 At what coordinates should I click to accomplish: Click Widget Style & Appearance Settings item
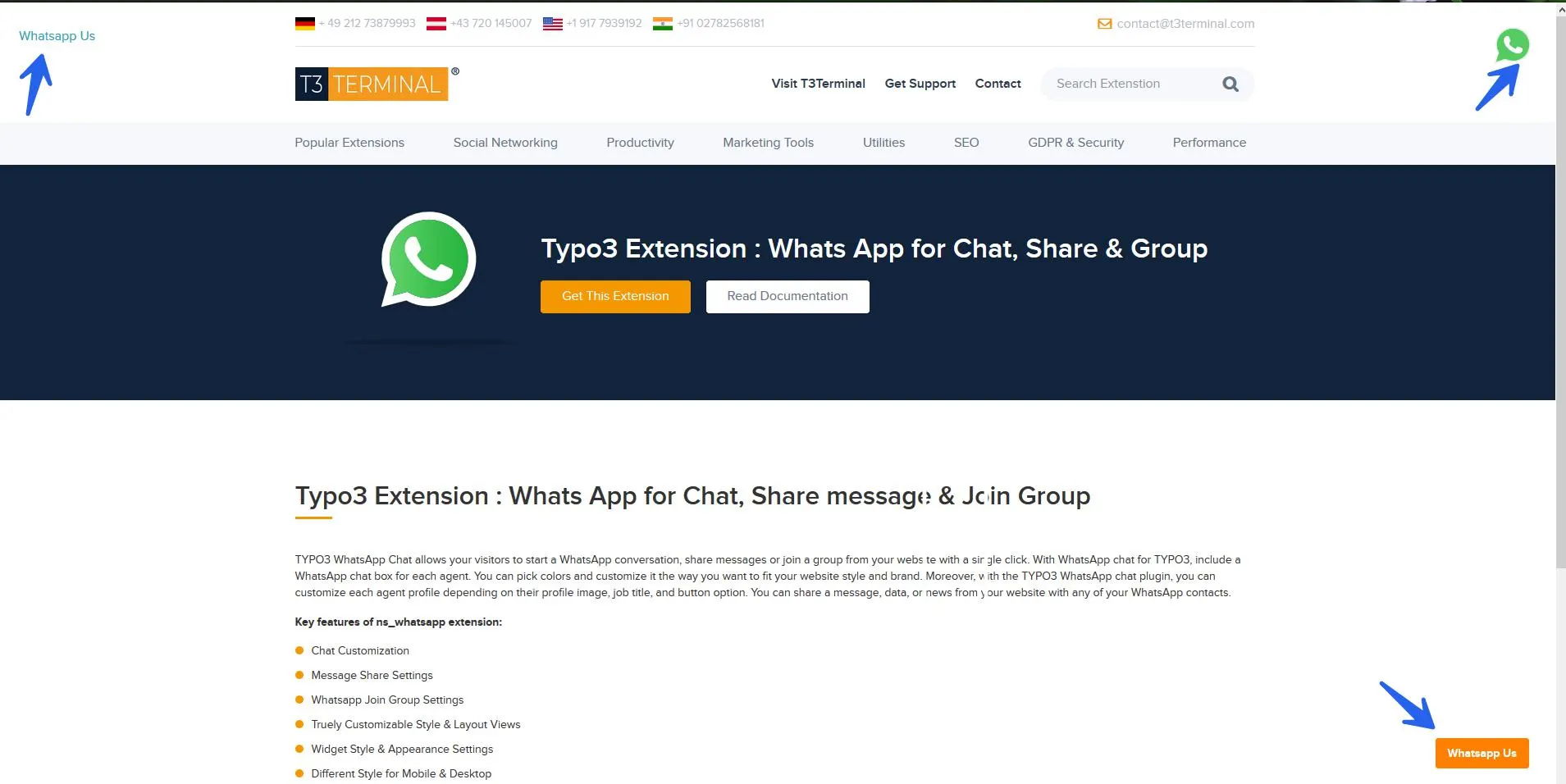[x=402, y=749]
